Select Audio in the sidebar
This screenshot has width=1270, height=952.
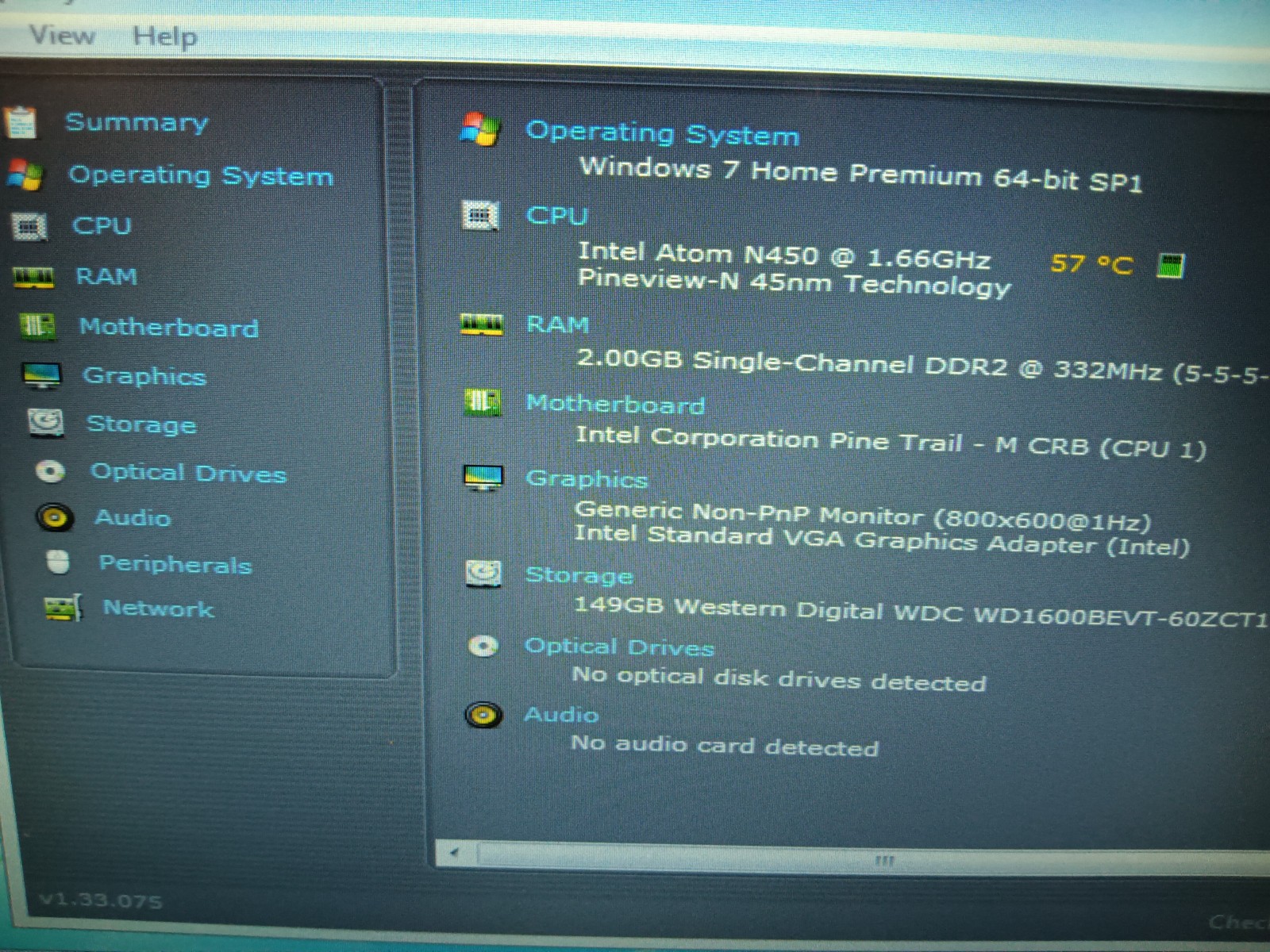tap(133, 518)
